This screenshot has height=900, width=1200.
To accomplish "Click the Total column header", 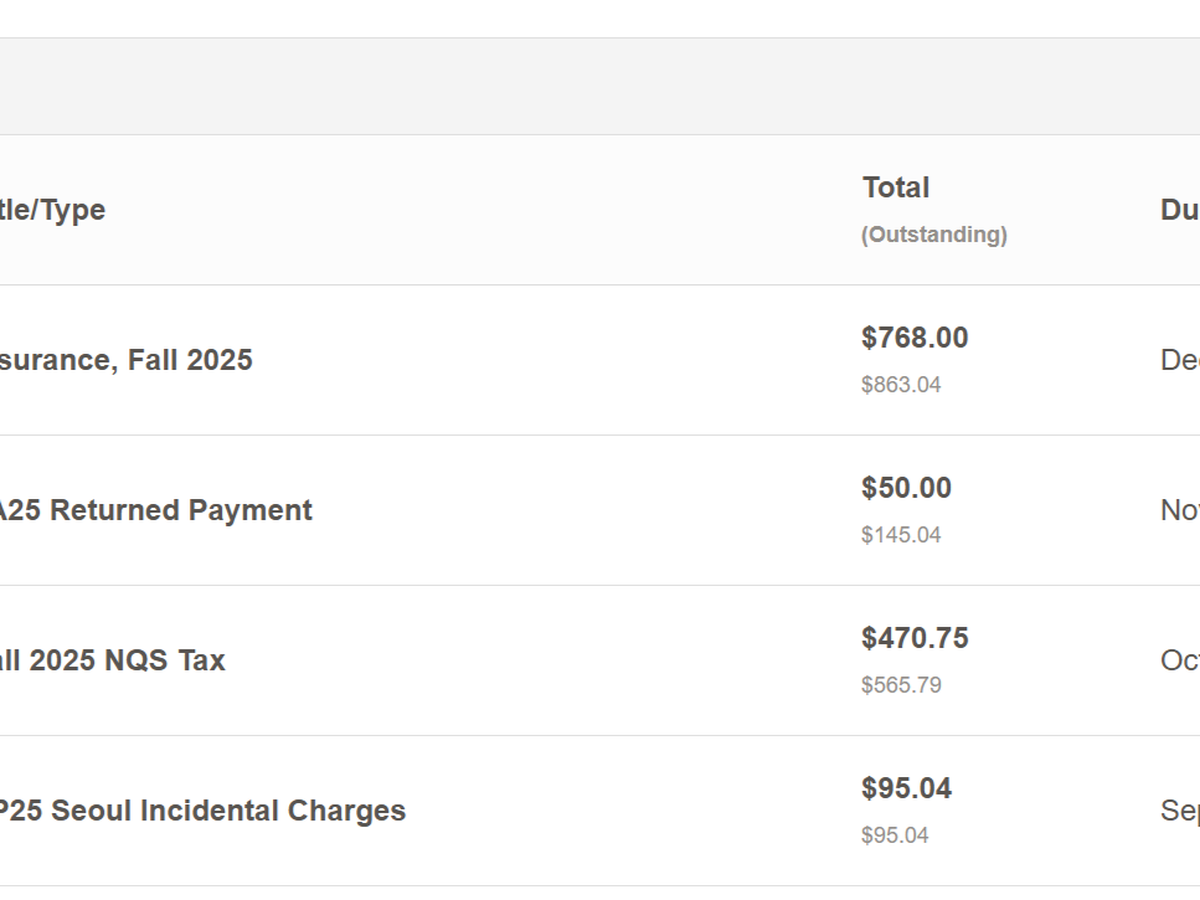I will coord(896,188).
